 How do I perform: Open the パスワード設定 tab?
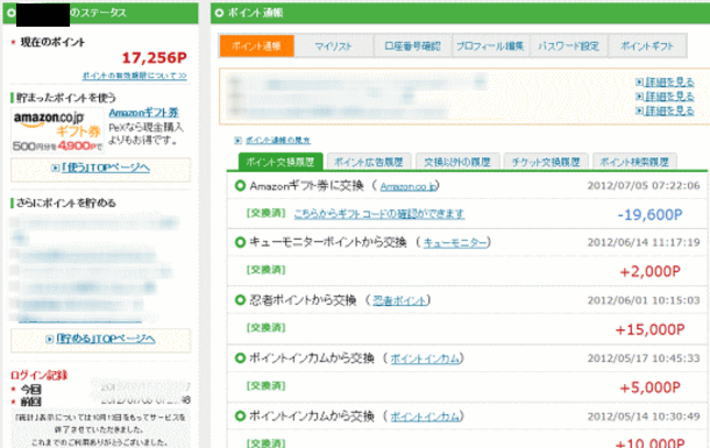(x=569, y=46)
